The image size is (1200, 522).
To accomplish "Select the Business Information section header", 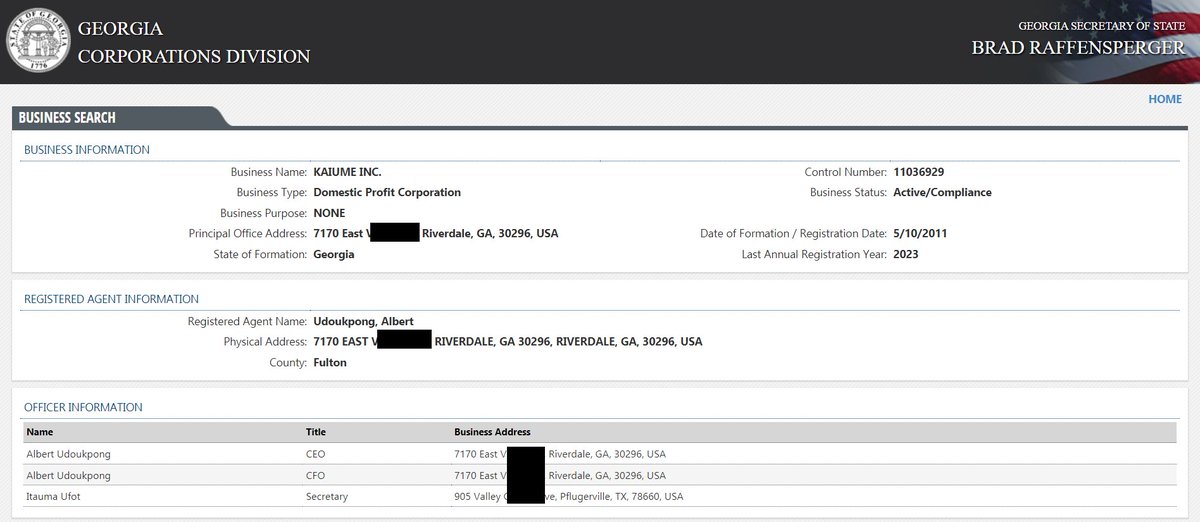I will point(87,150).
